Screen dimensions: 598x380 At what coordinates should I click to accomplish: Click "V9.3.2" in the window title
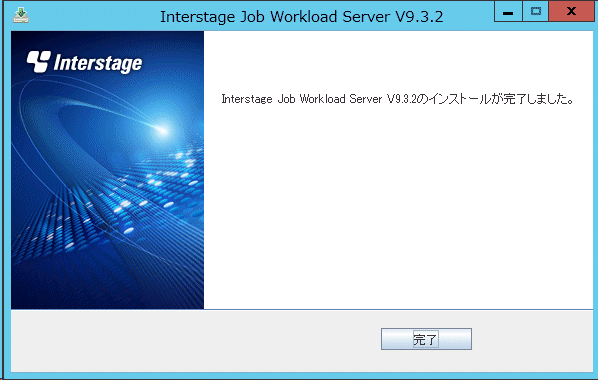419,17
